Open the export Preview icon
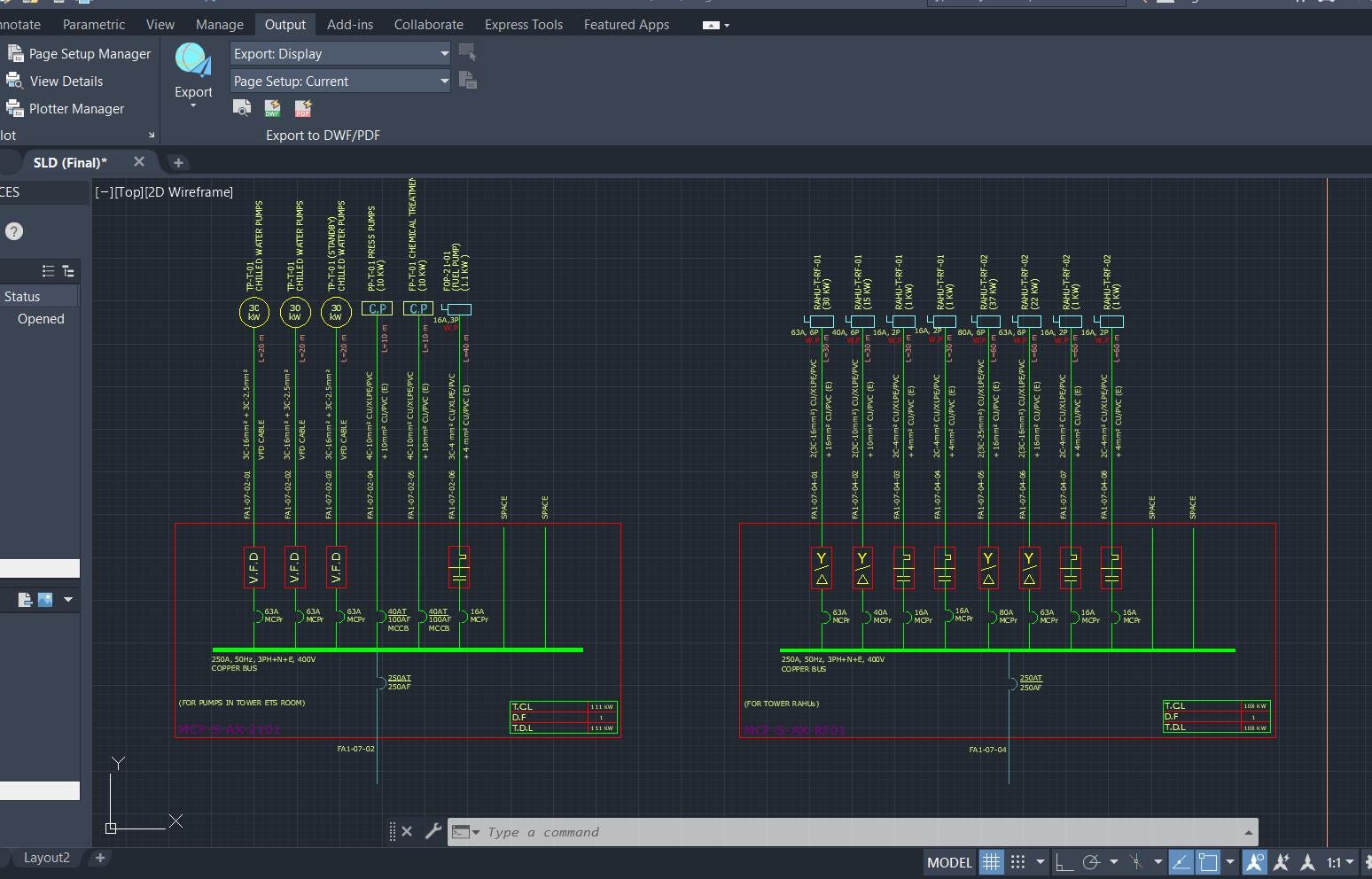Viewport: 1372px width, 879px height. [241, 108]
